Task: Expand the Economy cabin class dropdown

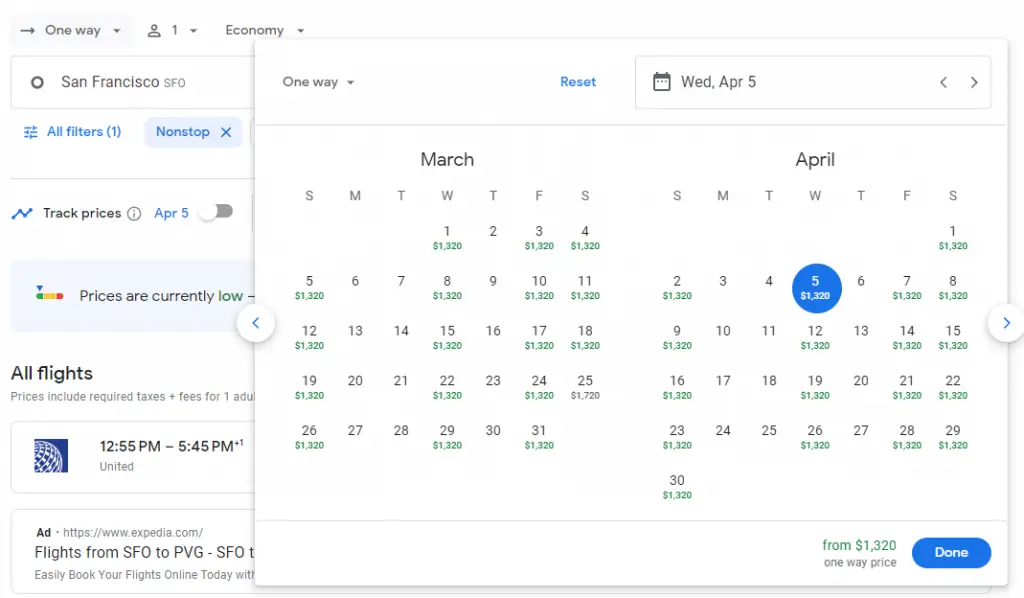Action: (265, 30)
